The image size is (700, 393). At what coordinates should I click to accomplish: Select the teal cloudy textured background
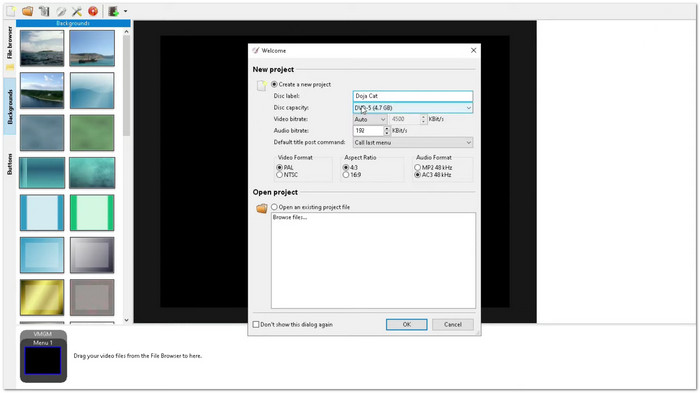[x=92, y=172]
